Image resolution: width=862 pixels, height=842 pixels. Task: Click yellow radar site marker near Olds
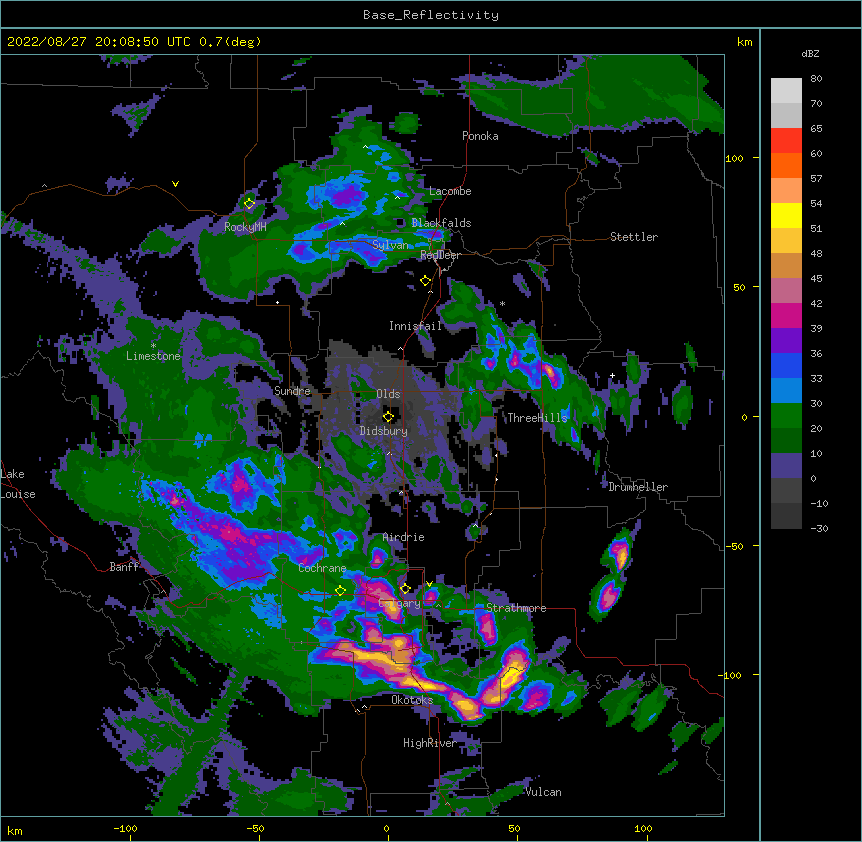(x=388, y=417)
